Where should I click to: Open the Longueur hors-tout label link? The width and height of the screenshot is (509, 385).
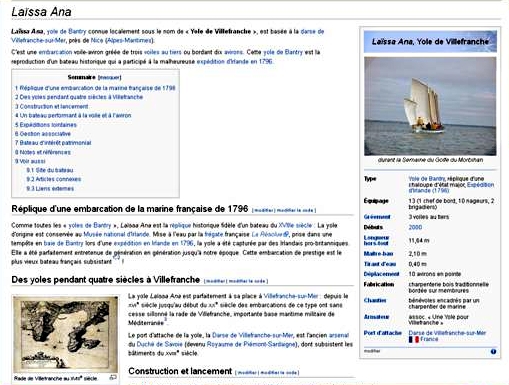[x=376, y=240]
